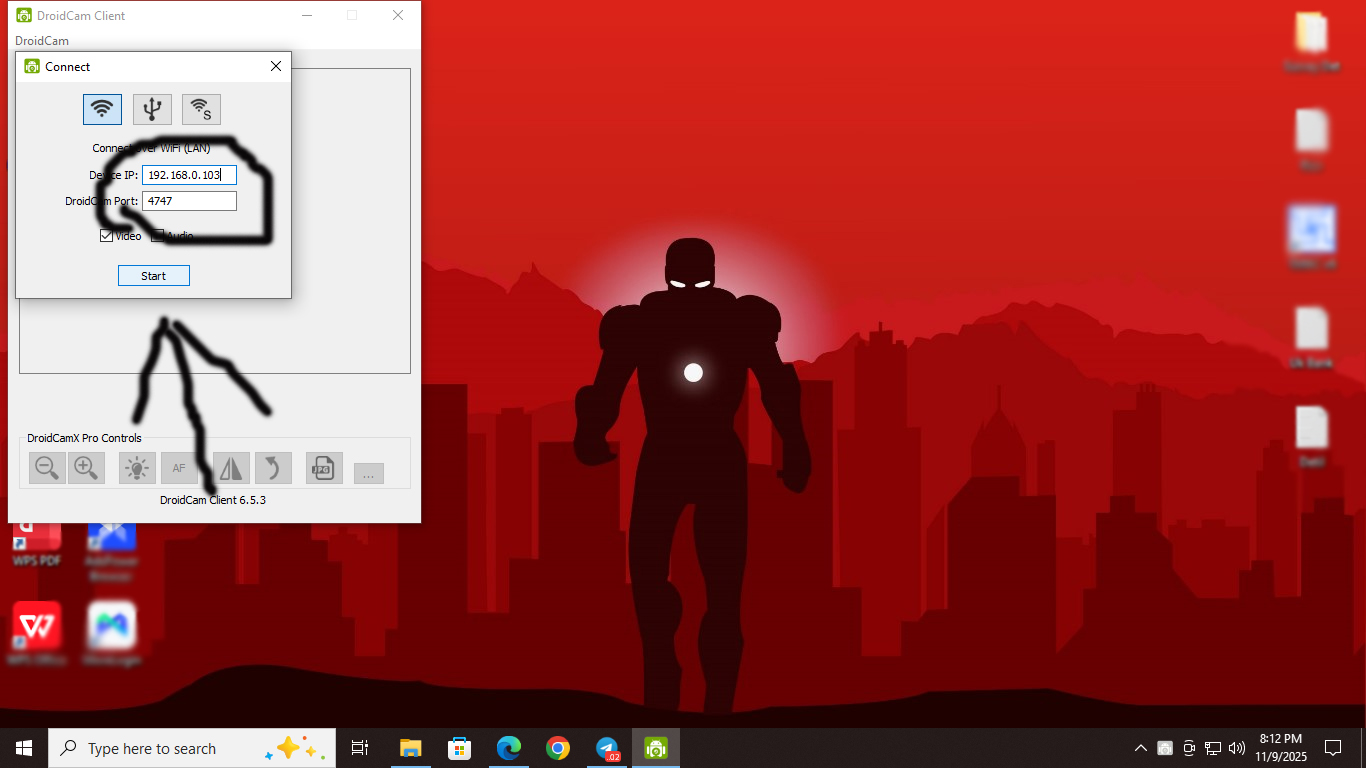Click the mirror flip video icon

click(x=231, y=467)
